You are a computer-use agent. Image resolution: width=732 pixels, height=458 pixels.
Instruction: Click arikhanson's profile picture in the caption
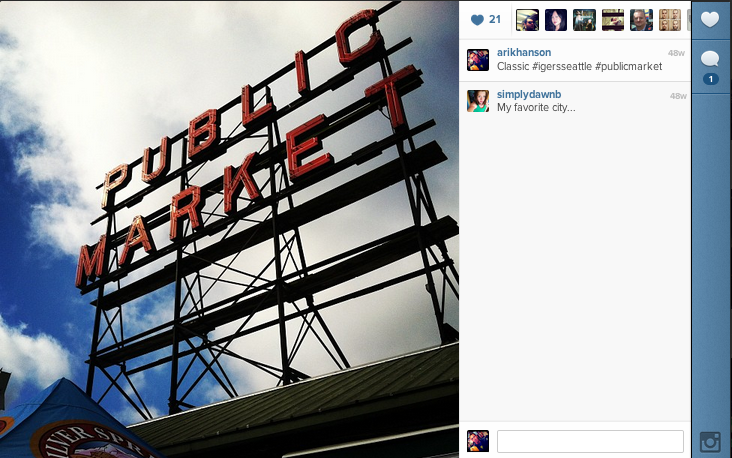(x=478, y=60)
